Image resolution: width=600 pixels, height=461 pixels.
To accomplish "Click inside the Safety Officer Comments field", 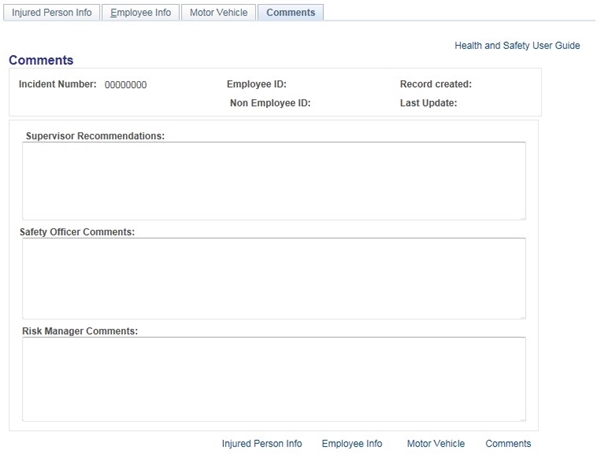I will click(x=273, y=278).
